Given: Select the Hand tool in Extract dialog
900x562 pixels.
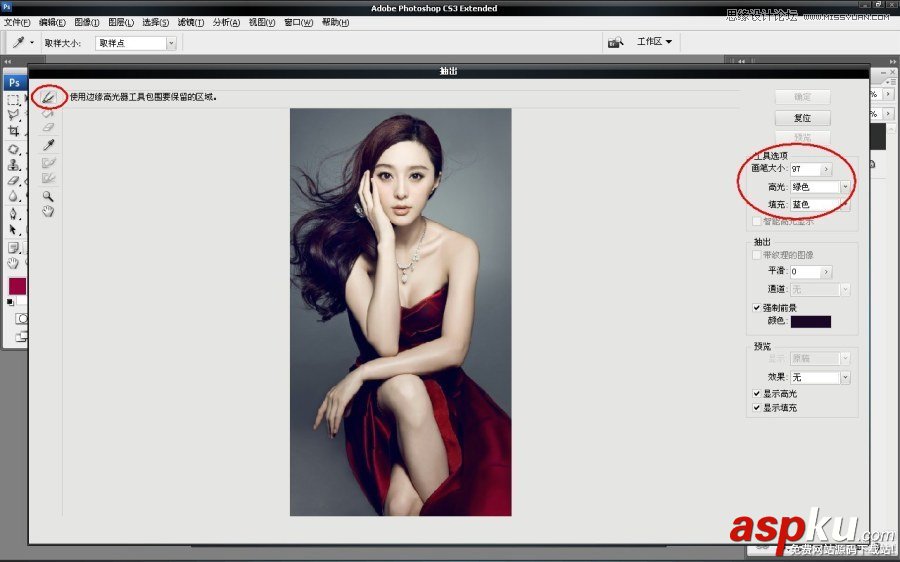Looking at the screenshot, I should coord(48,211).
